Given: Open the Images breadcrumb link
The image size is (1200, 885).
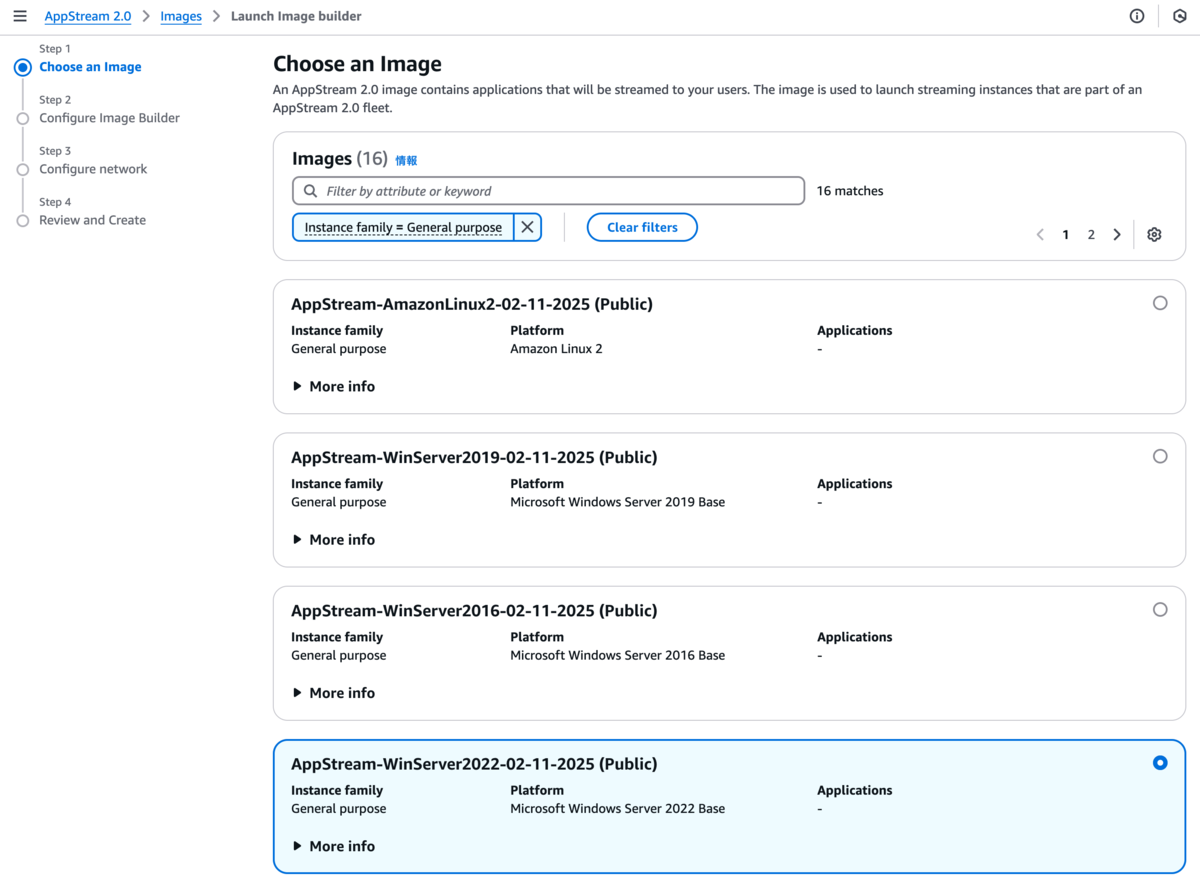Looking at the screenshot, I should coord(181,16).
